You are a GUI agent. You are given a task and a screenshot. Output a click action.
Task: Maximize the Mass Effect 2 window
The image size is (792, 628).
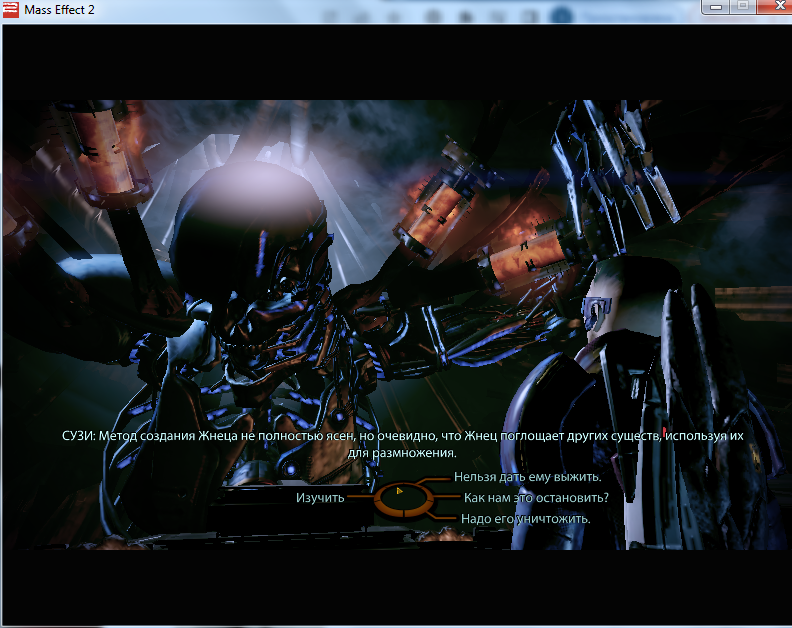(x=741, y=7)
